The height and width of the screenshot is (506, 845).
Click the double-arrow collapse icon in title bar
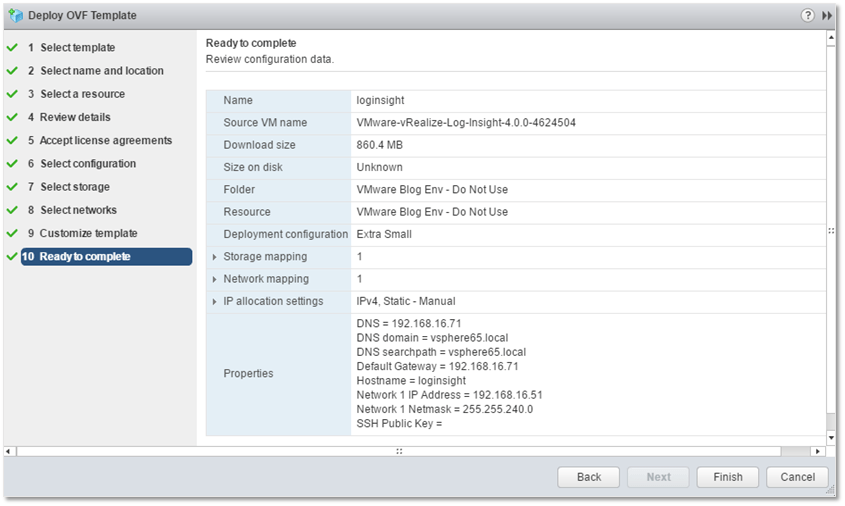(x=827, y=16)
